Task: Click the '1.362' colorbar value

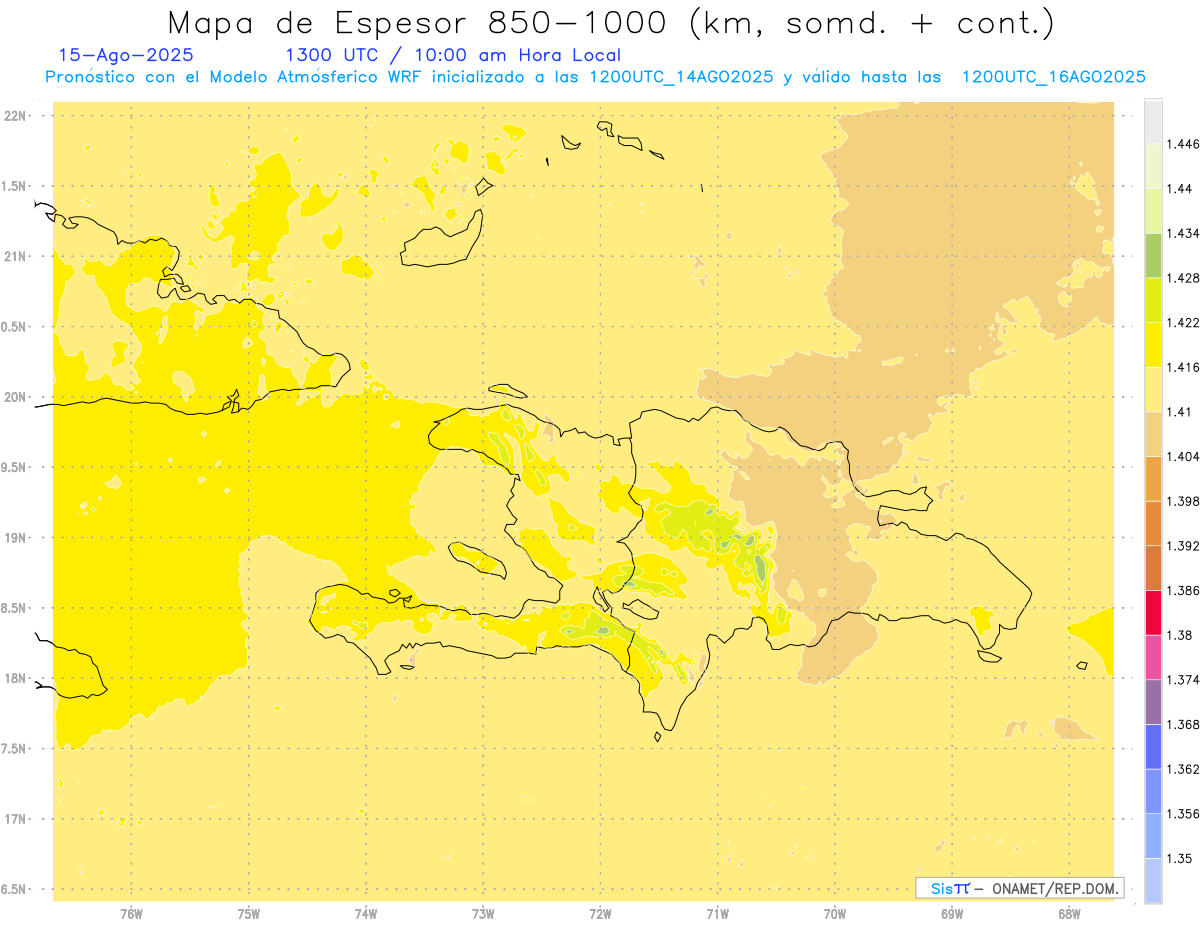Action: [1184, 769]
